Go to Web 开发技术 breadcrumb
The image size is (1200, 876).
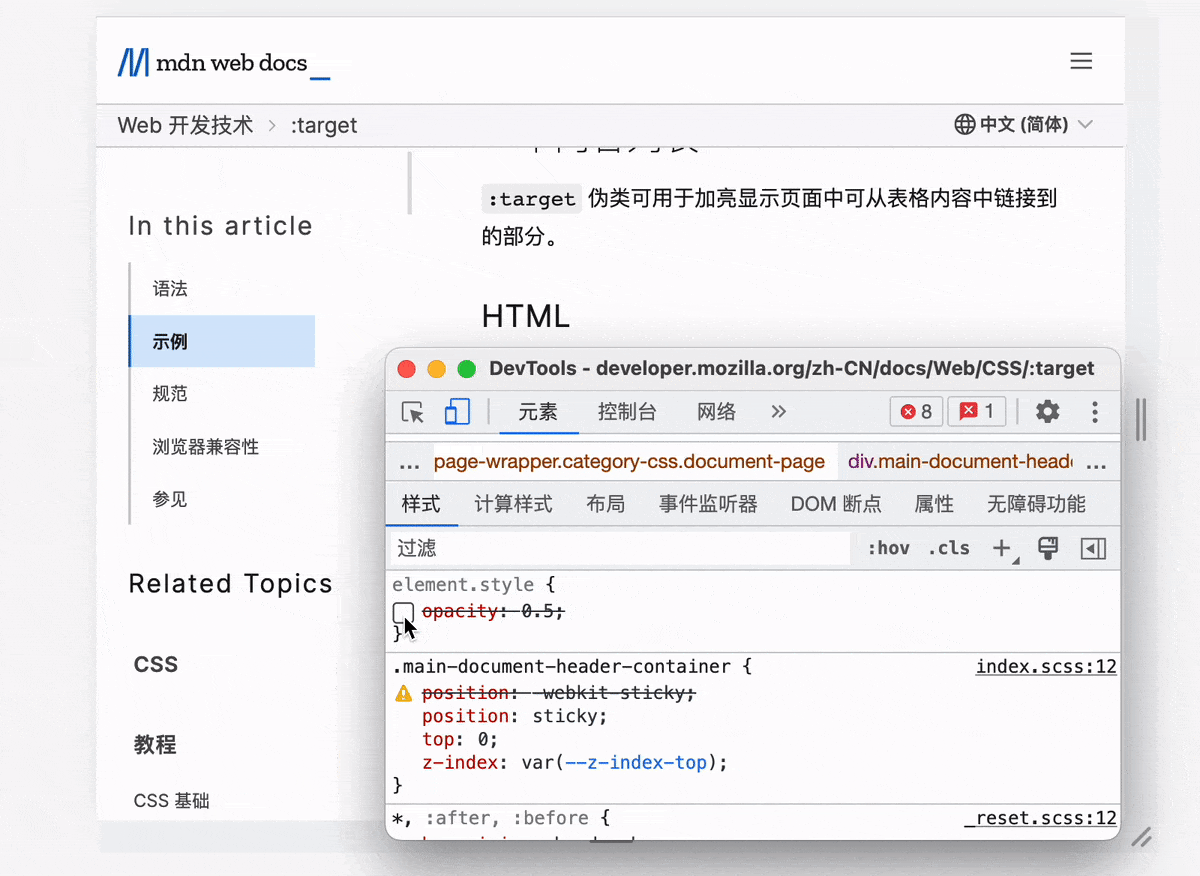pos(186,125)
